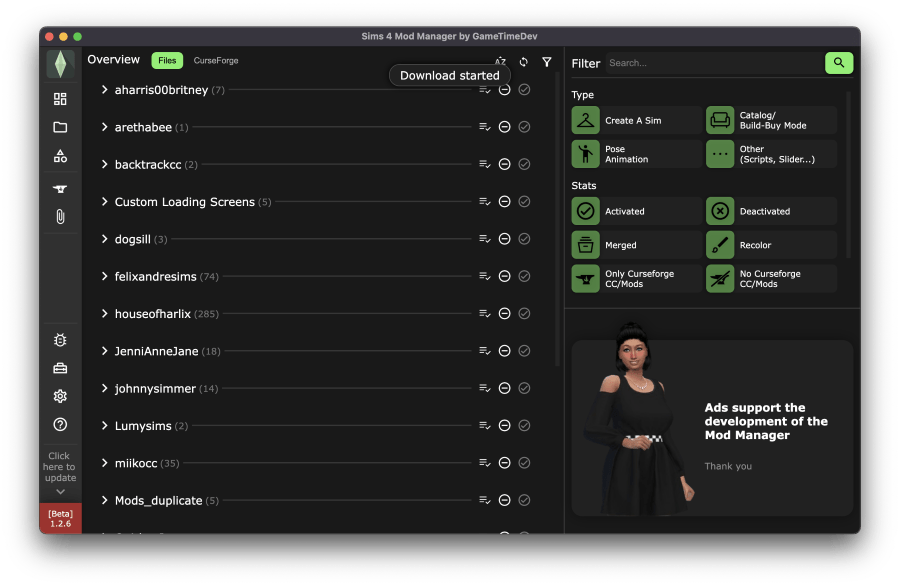This screenshot has width=900, height=586.
Task: Toggle the Other (Scripts, Slider...) type filter
Action: [x=771, y=154]
